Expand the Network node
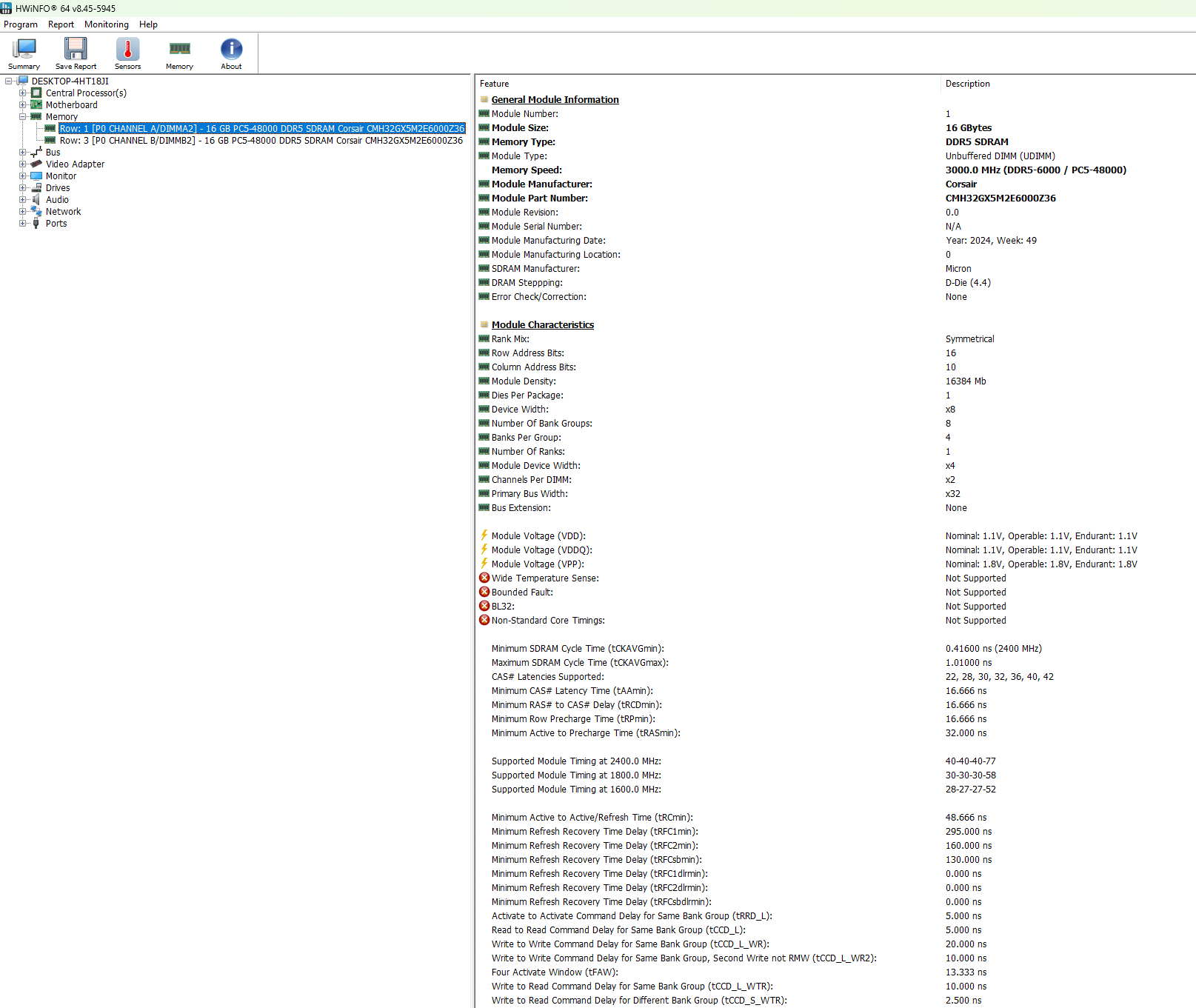1196x1008 pixels. tap(22, 212)
